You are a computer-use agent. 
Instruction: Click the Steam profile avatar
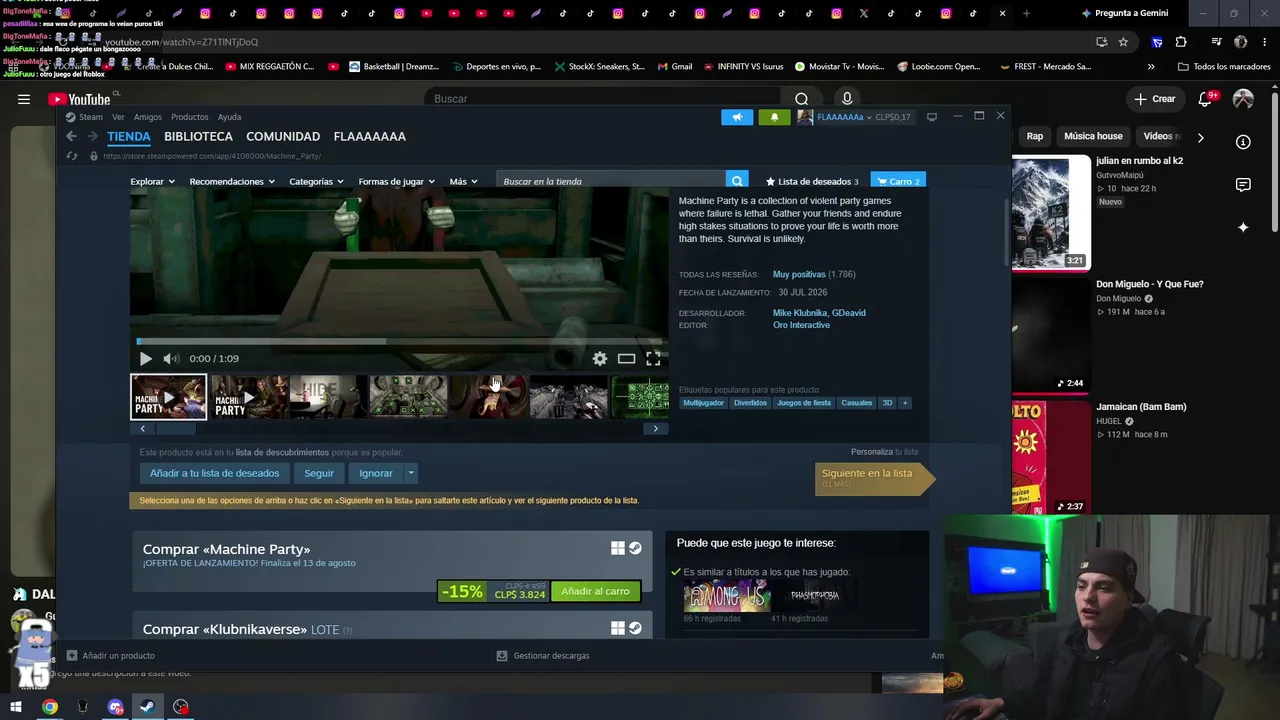pyautogui.click(x=805, y=117)
